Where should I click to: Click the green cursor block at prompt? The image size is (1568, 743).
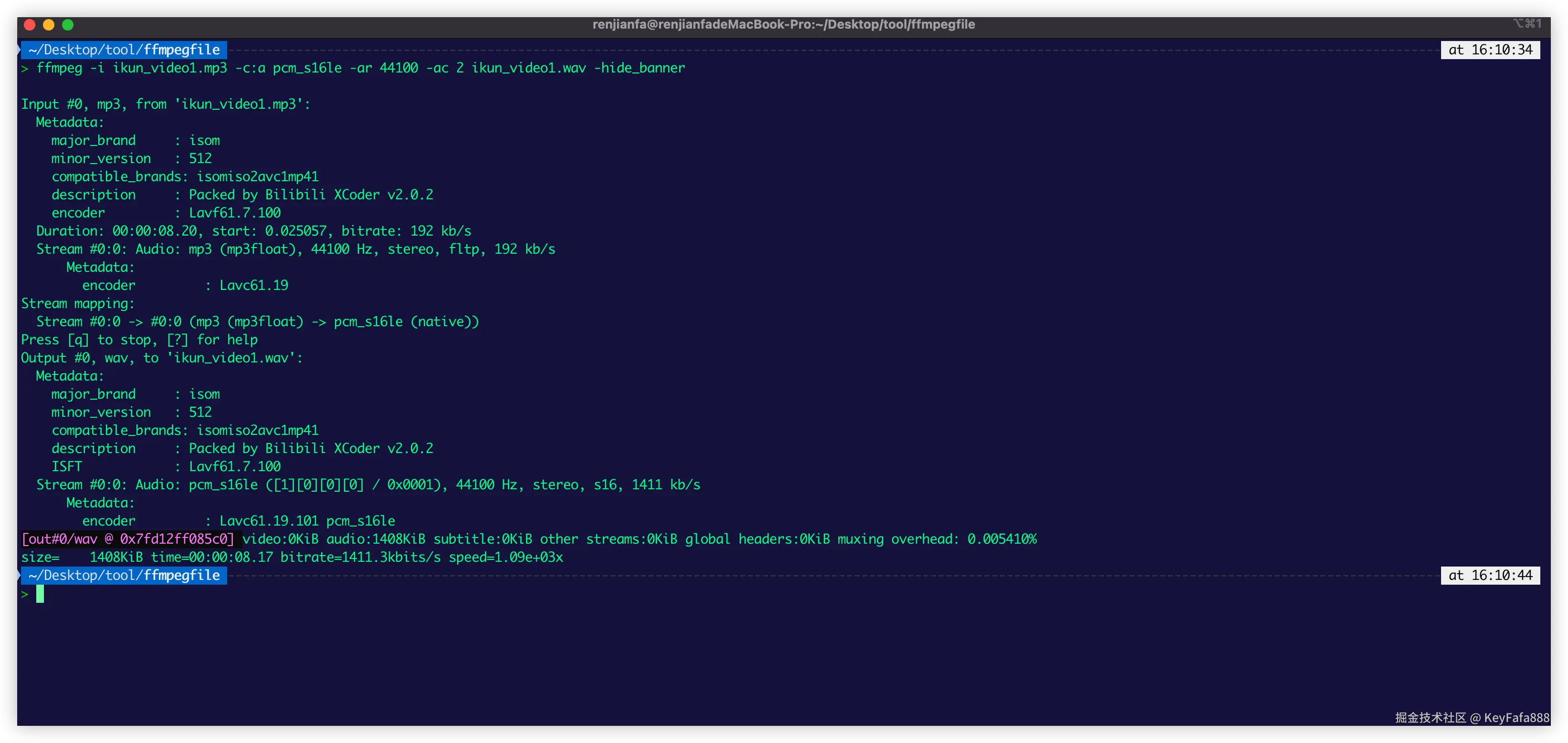click(x=40, y=594)
